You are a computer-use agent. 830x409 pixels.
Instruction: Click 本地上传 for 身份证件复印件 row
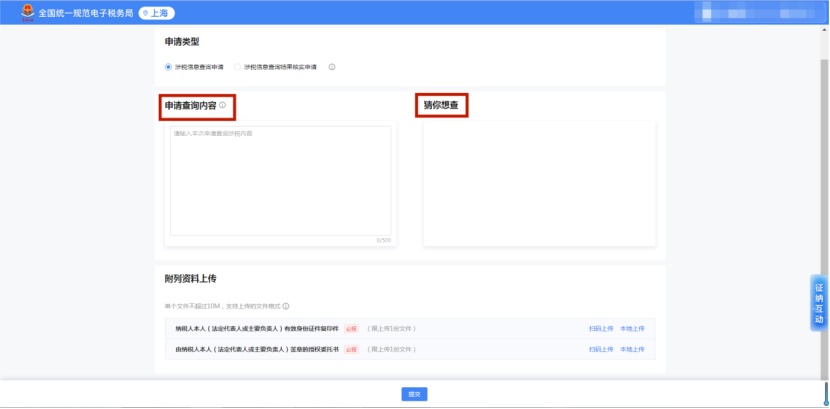632,328
